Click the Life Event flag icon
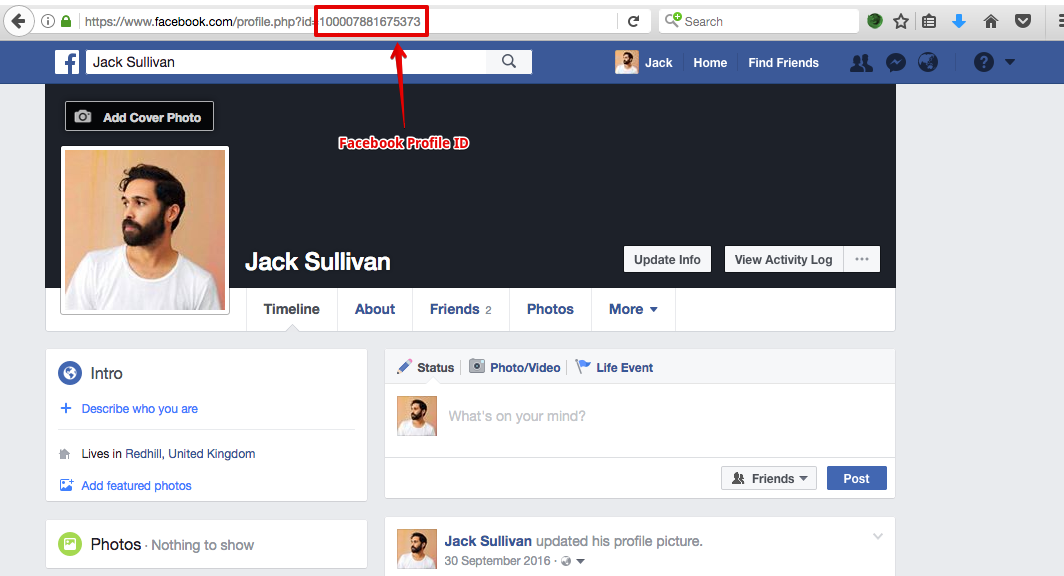Image resolution: width=1064 pixels, height=576 pixels. pyautogui.click(x=583, y=366)
